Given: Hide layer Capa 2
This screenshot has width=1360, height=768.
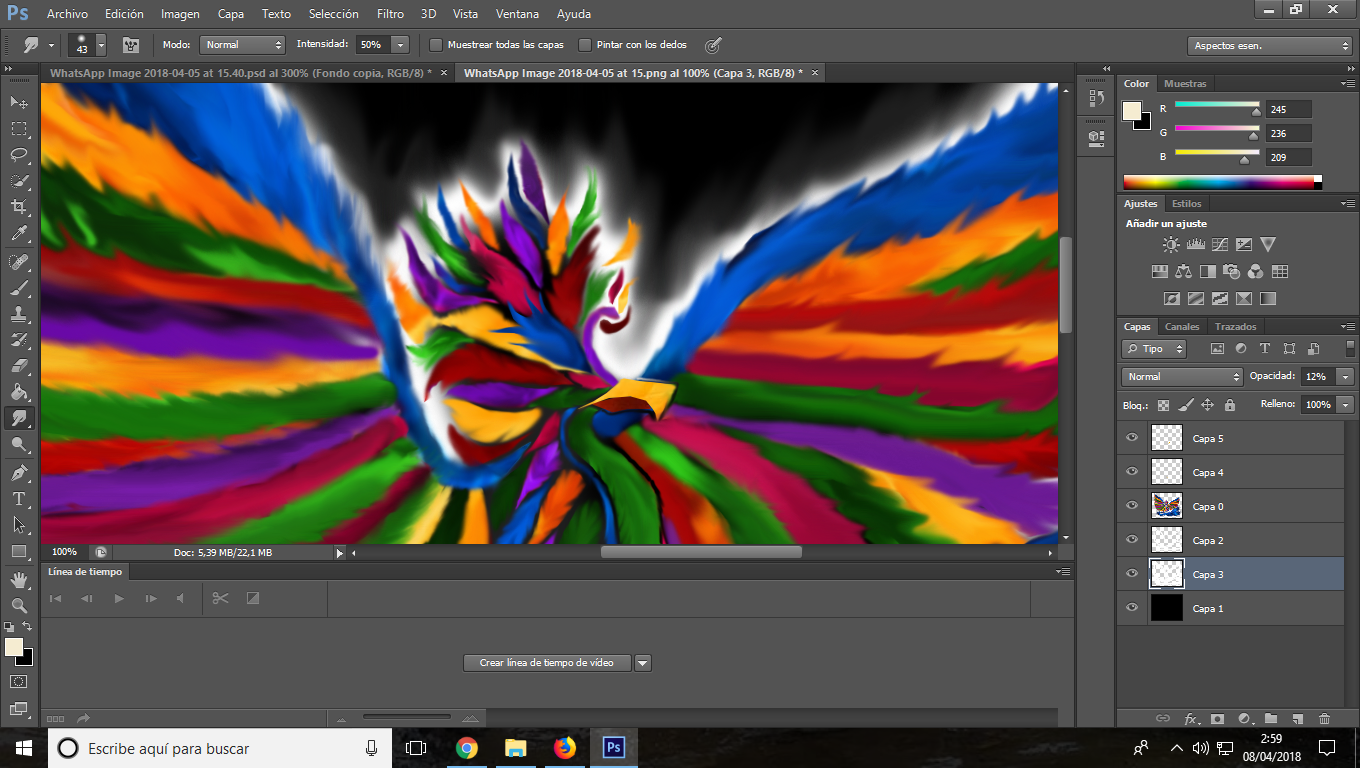Looking at the screenshot, I should pos(1132,540).
